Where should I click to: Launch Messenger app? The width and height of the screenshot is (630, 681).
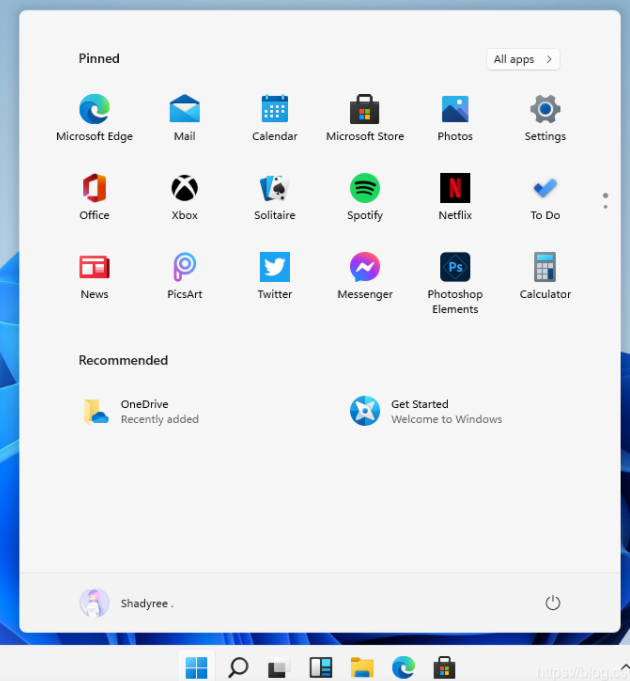pos(365,275)
